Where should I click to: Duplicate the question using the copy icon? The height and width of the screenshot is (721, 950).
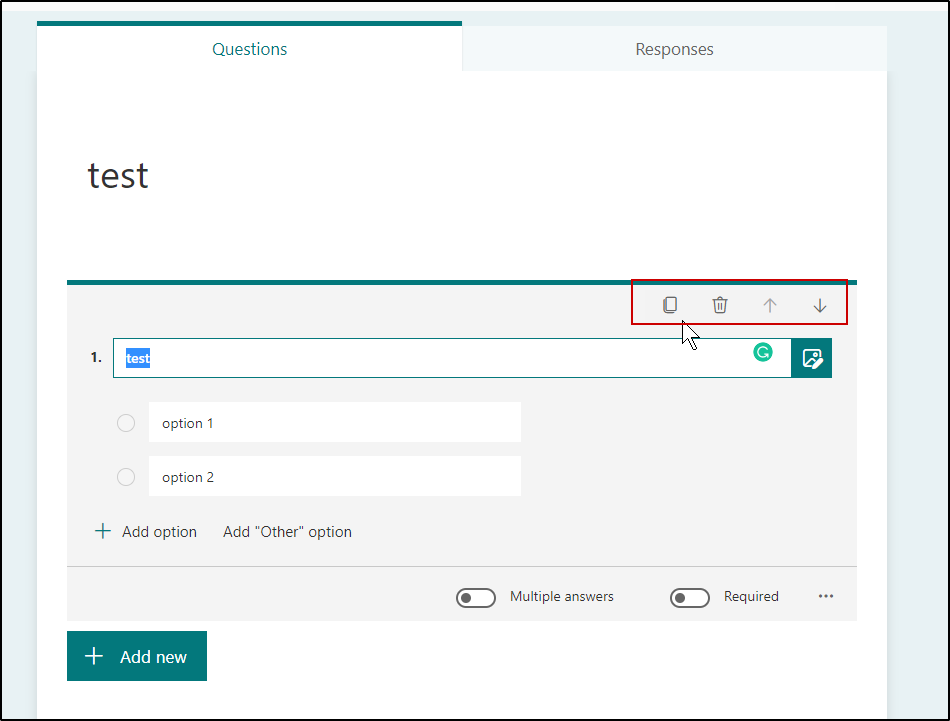pyautogui.click(x=669, y=304)
